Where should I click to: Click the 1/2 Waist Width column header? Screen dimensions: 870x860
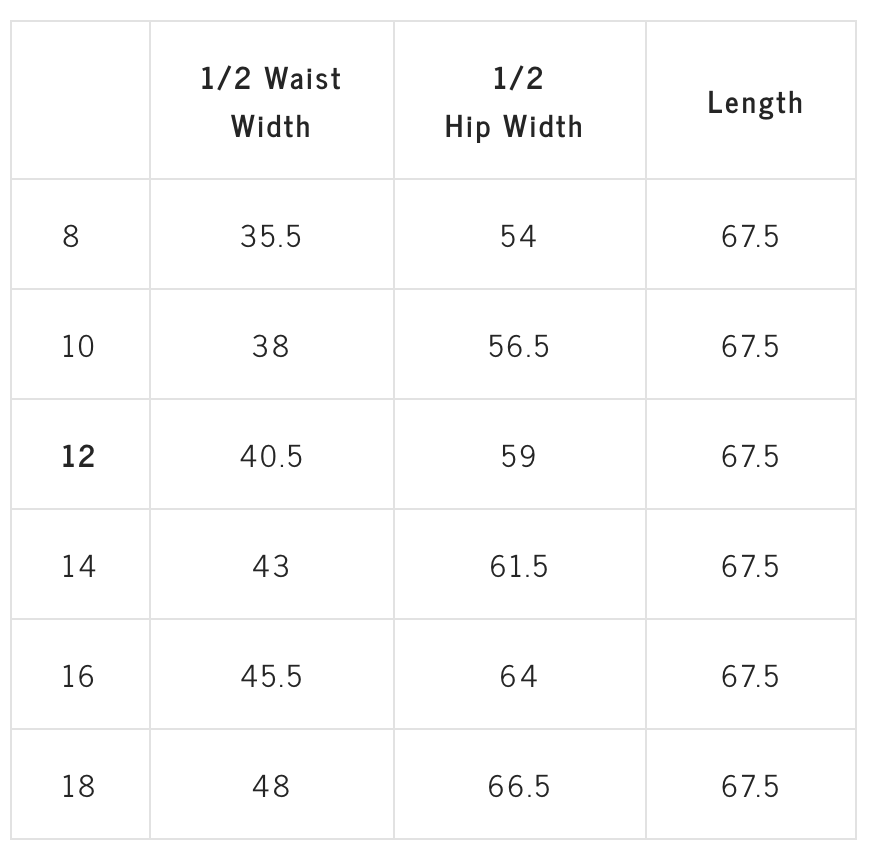tap(271, 102)
